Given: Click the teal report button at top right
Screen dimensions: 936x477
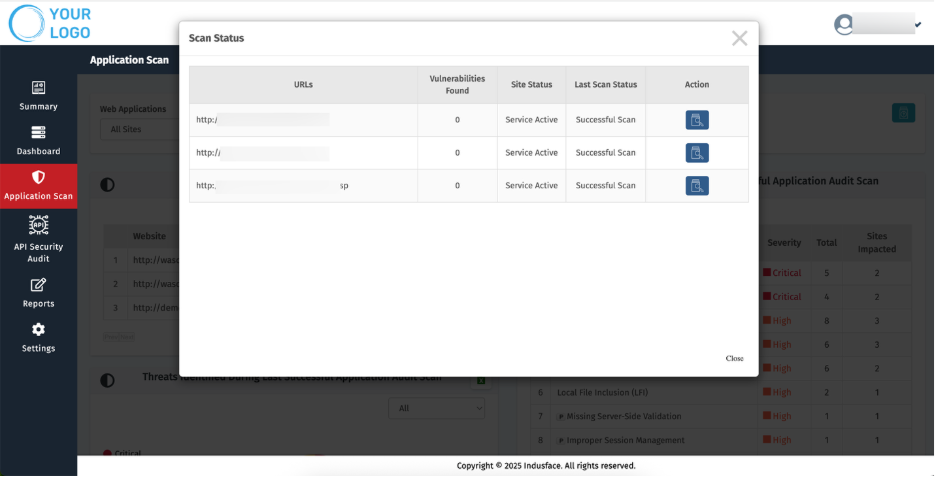Looking at the screenshot, I should [x=903, y=113].
